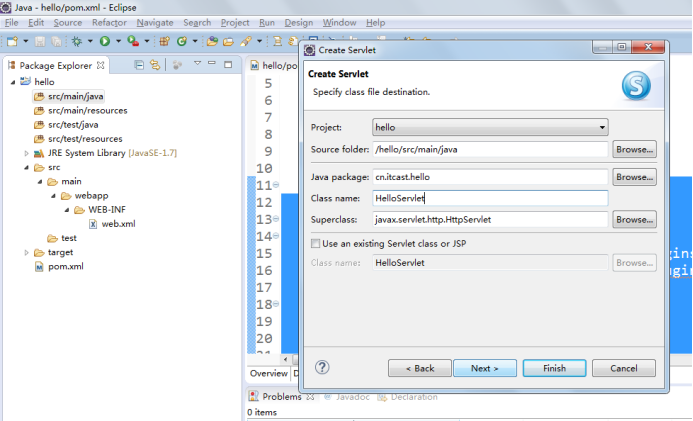Open the Window menu
This screenshot has height=421, width=693.
point(339,23)
